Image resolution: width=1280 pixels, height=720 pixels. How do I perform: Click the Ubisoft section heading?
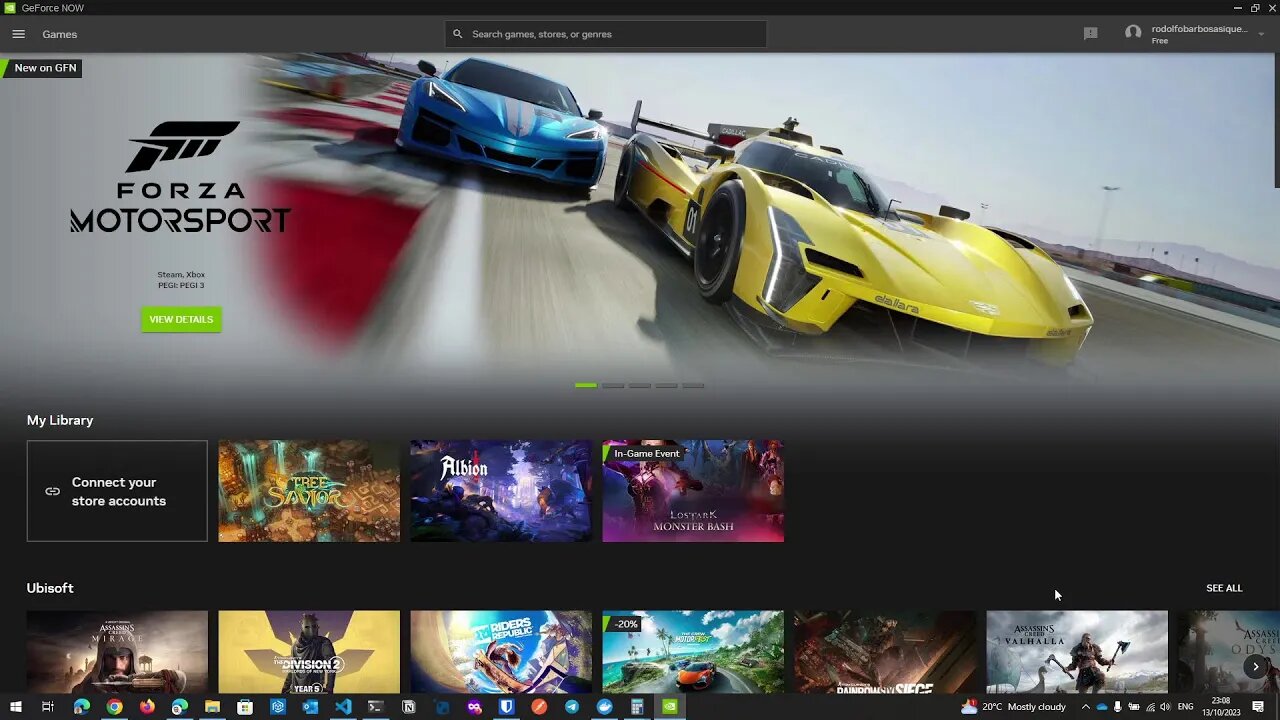(x=50, y=588)
